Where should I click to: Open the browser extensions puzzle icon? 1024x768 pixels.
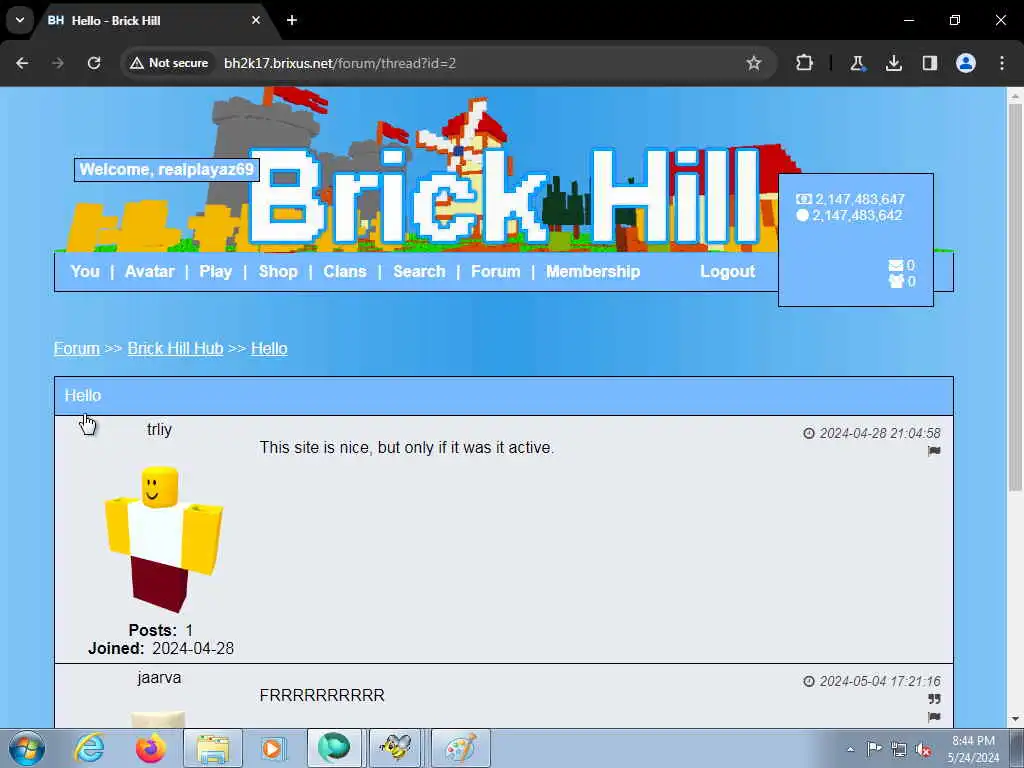[x=805, y=63]
